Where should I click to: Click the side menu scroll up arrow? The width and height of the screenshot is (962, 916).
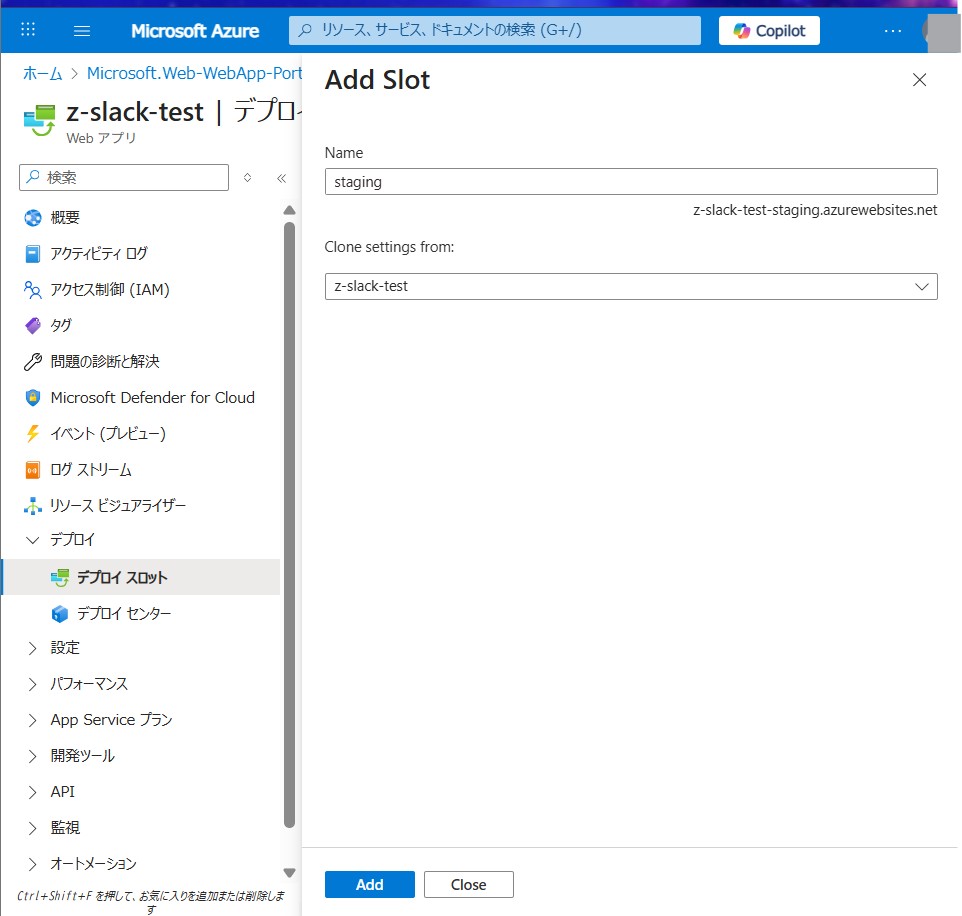(x=290, y=210)
